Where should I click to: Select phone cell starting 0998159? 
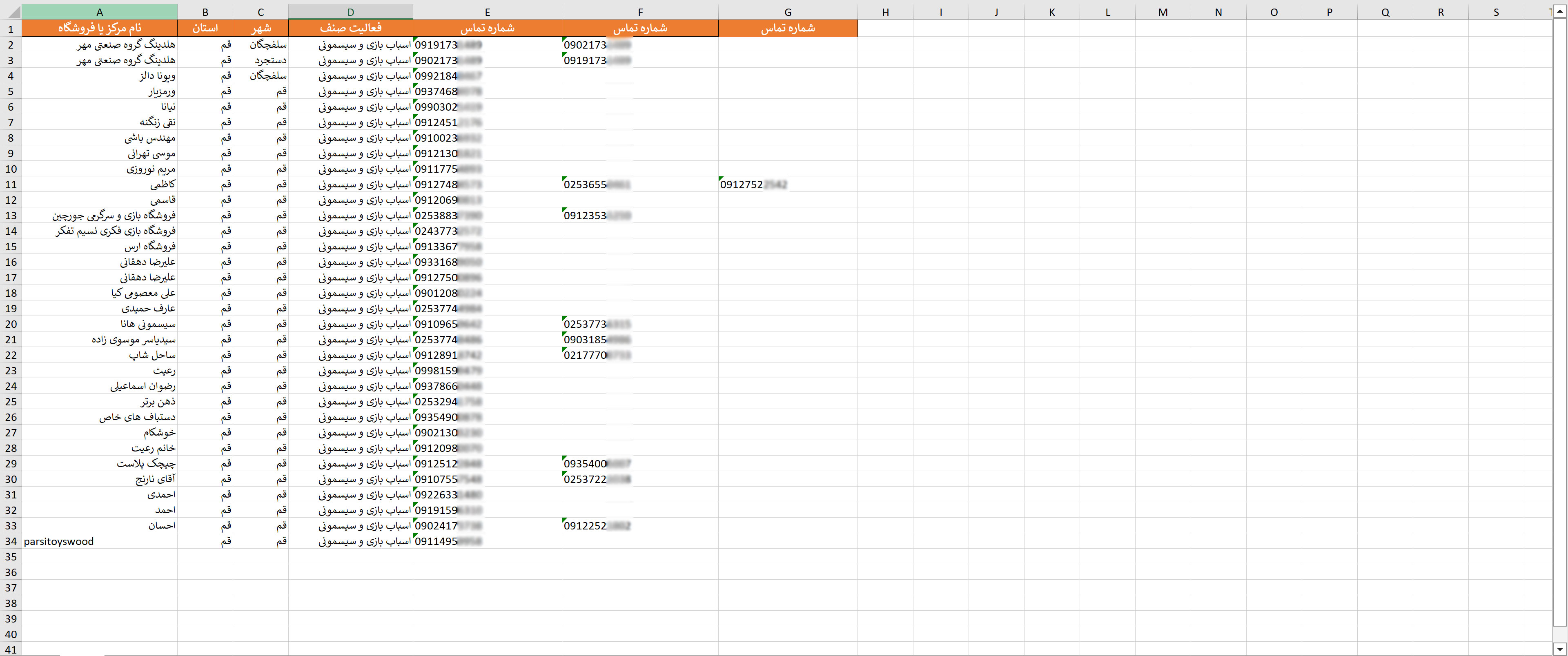(487, 371)
